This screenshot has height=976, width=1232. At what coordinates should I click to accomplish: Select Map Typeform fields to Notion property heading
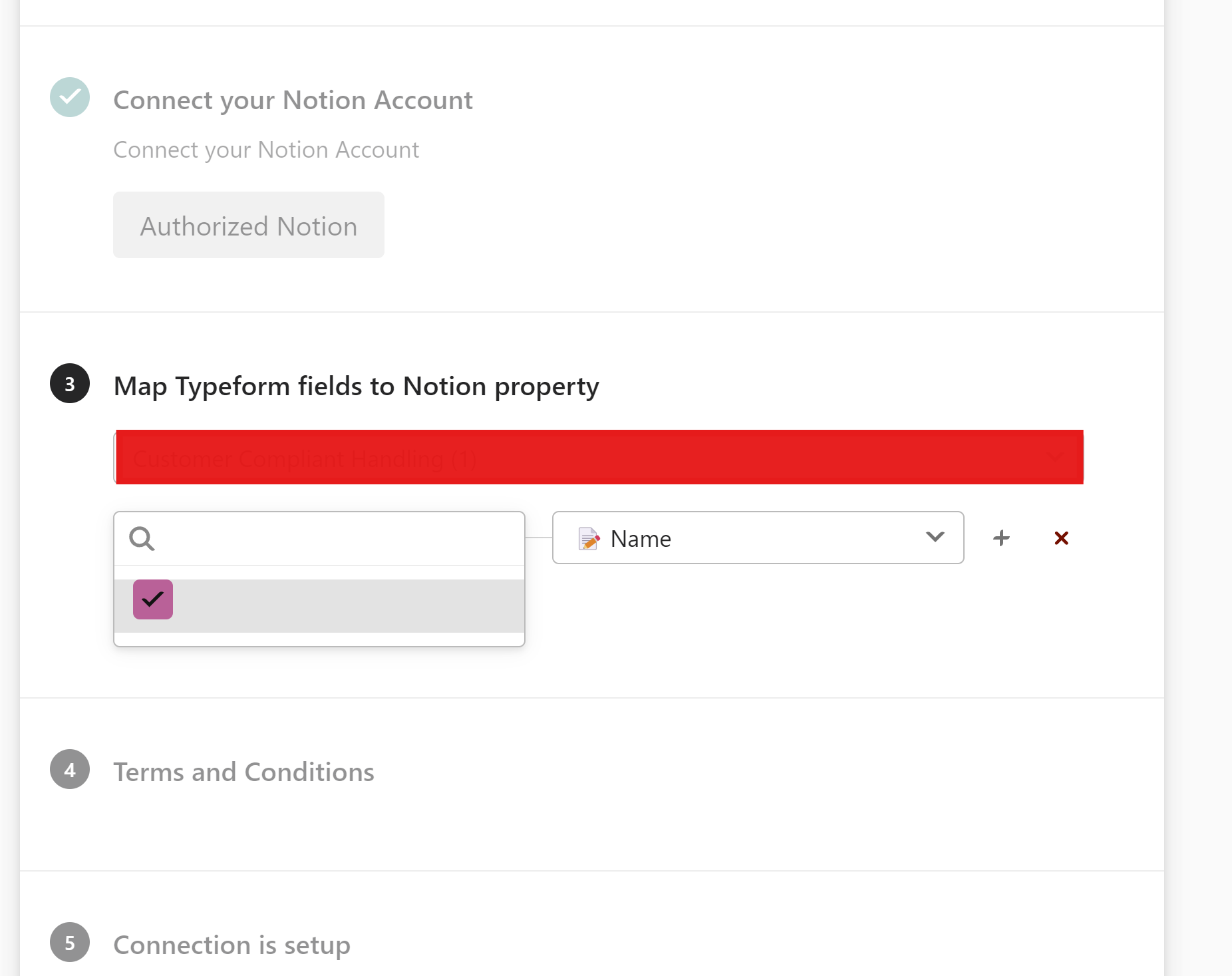click(356, 387)
